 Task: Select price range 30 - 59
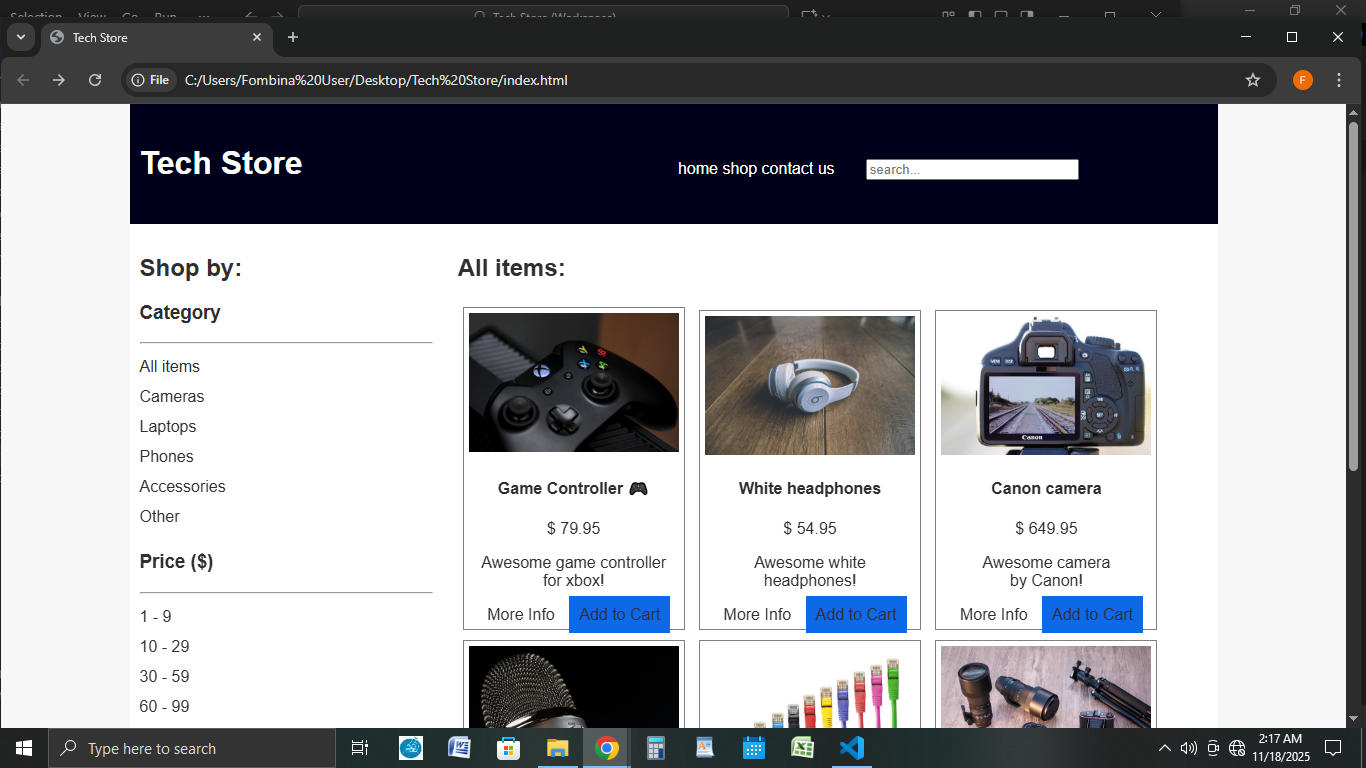tap(165, 677)
